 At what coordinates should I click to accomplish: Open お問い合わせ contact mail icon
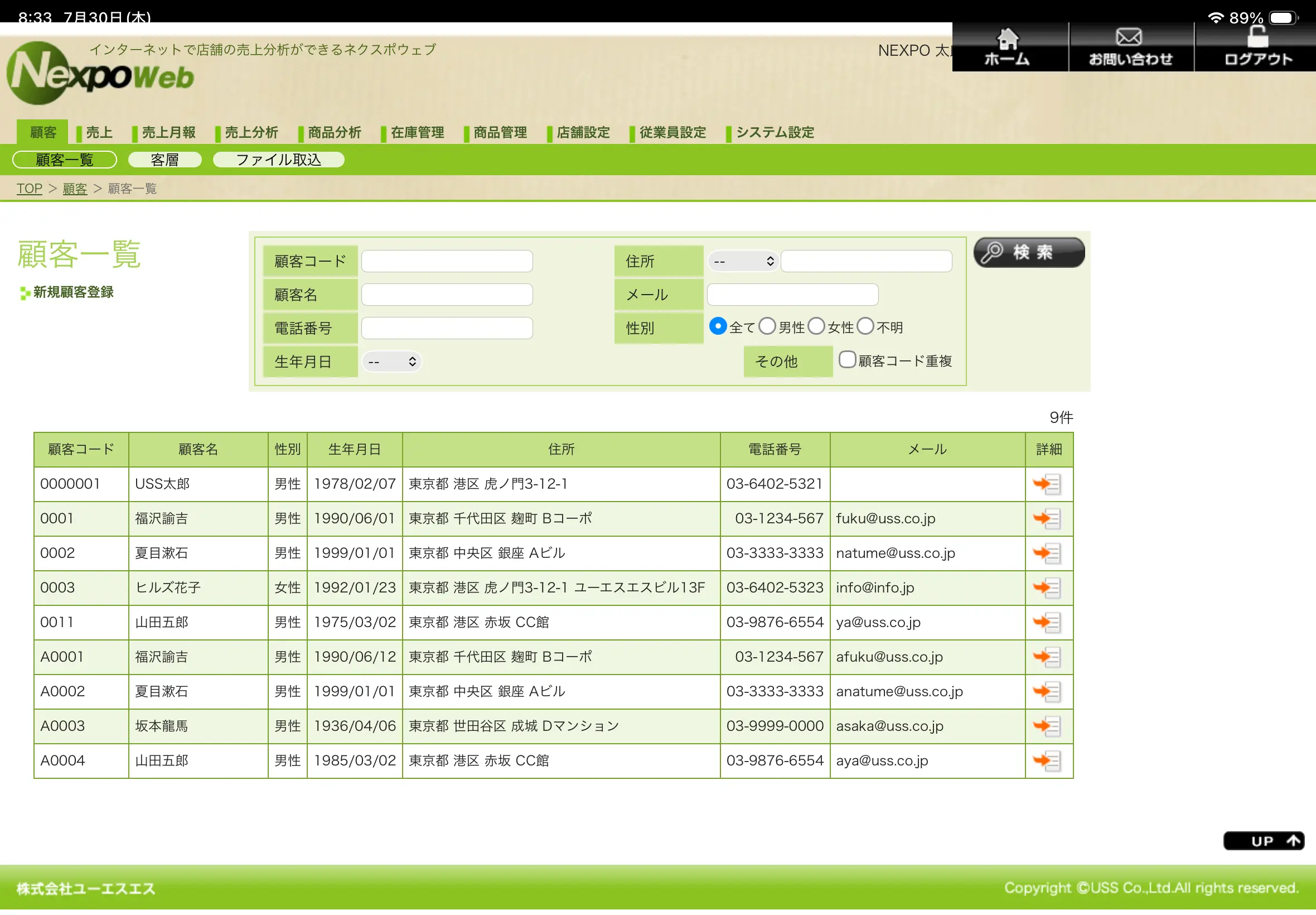1130,47
